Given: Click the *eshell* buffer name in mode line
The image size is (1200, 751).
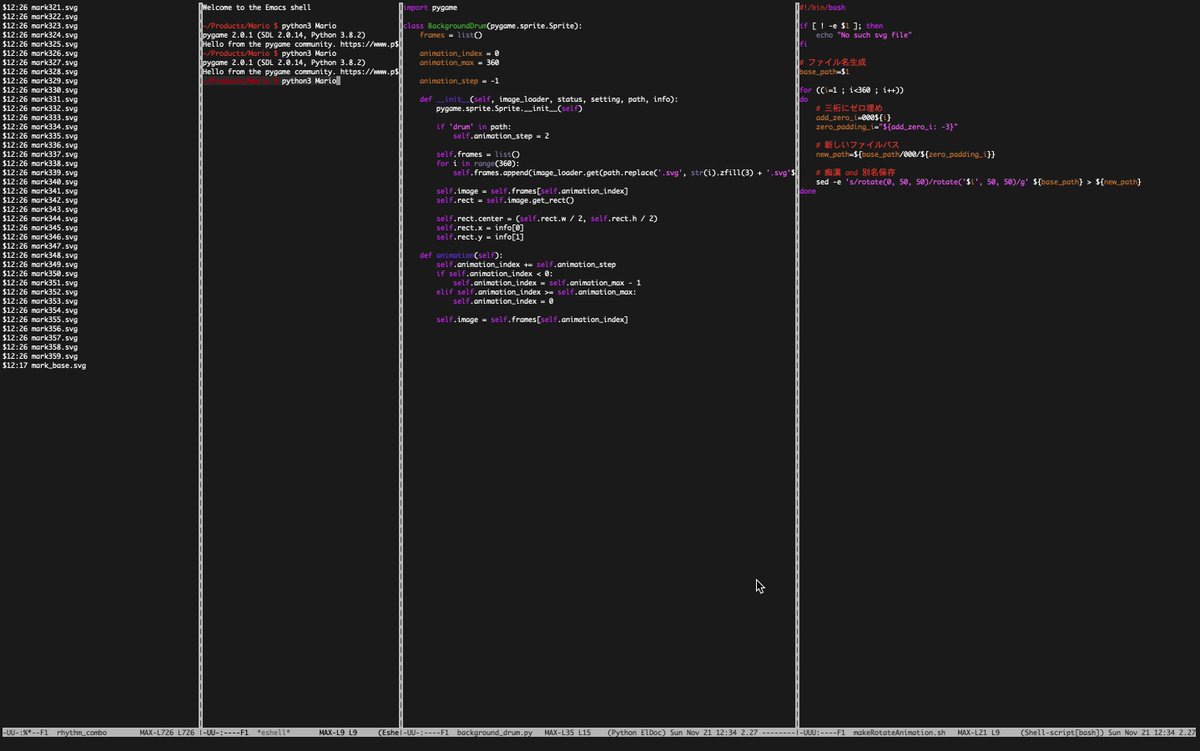Looking at the screenshot, I should pos(273,733).
